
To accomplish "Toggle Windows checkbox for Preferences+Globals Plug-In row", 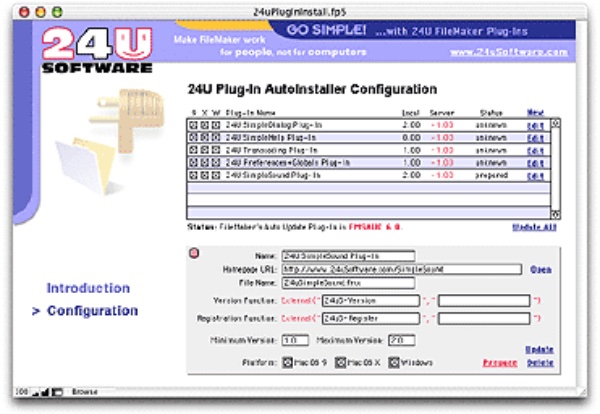I will click(x=216, y=163).
